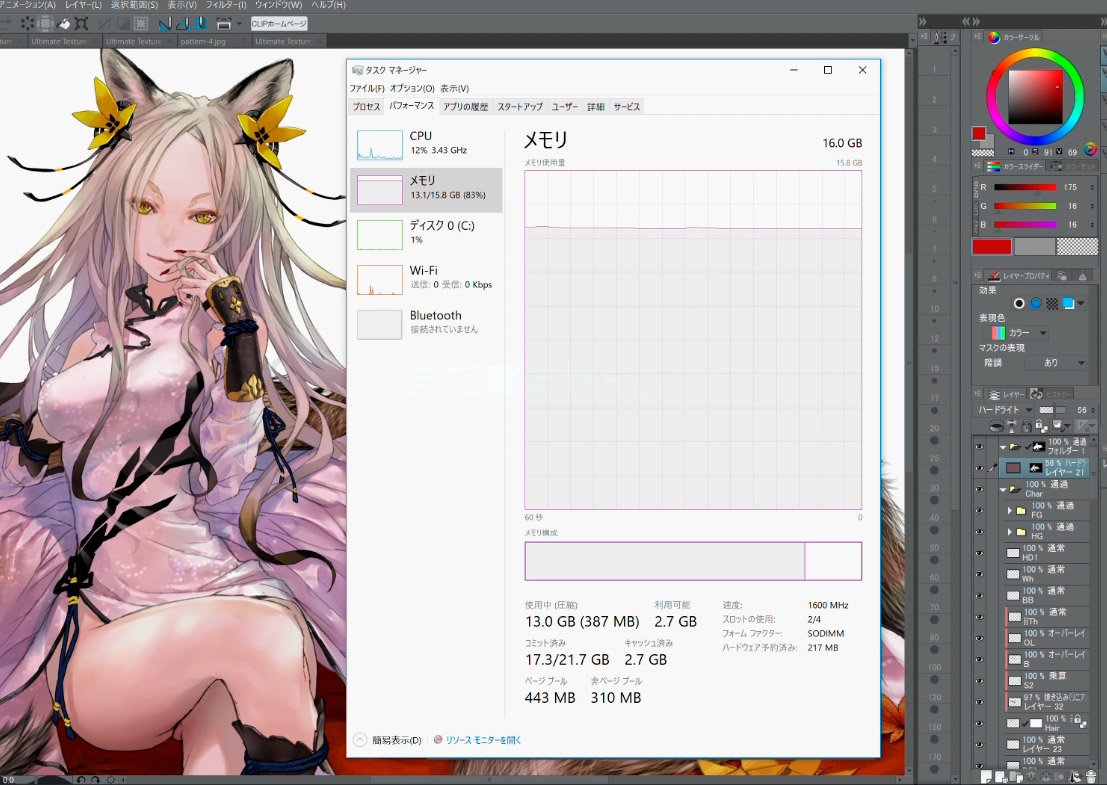Image resolution: width=1107 pixels, height=785 pixels.
Task: Click the tone effect checker icon
Action: tap(1052, 304)
